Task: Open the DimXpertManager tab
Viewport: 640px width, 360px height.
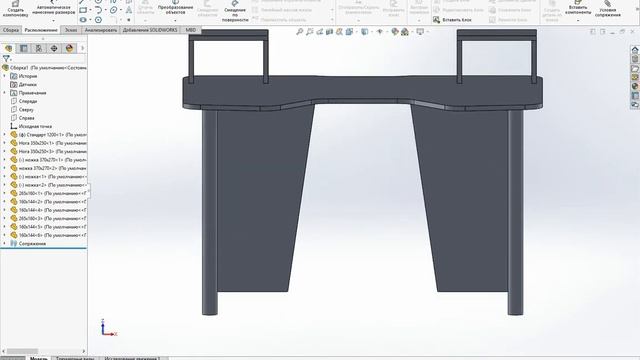Action: coord(54,48)
